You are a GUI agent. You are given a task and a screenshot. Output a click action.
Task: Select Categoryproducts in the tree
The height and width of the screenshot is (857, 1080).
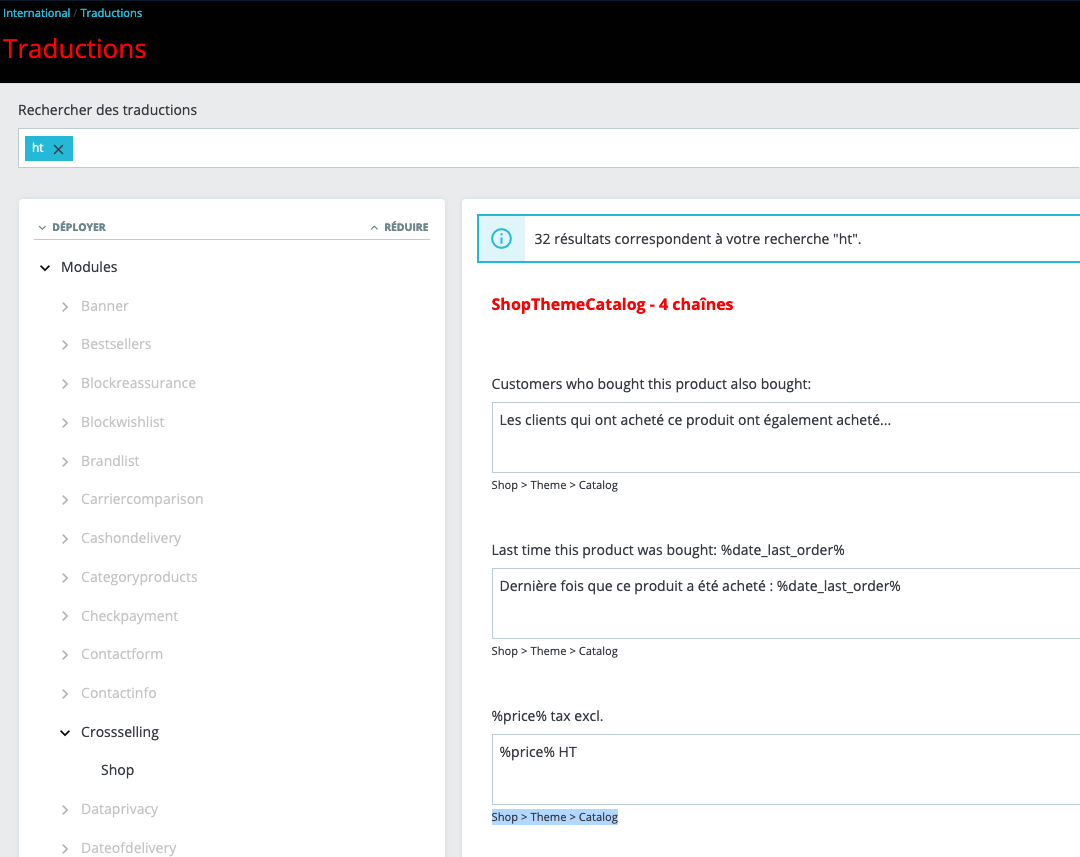click(x=139, y=577)
